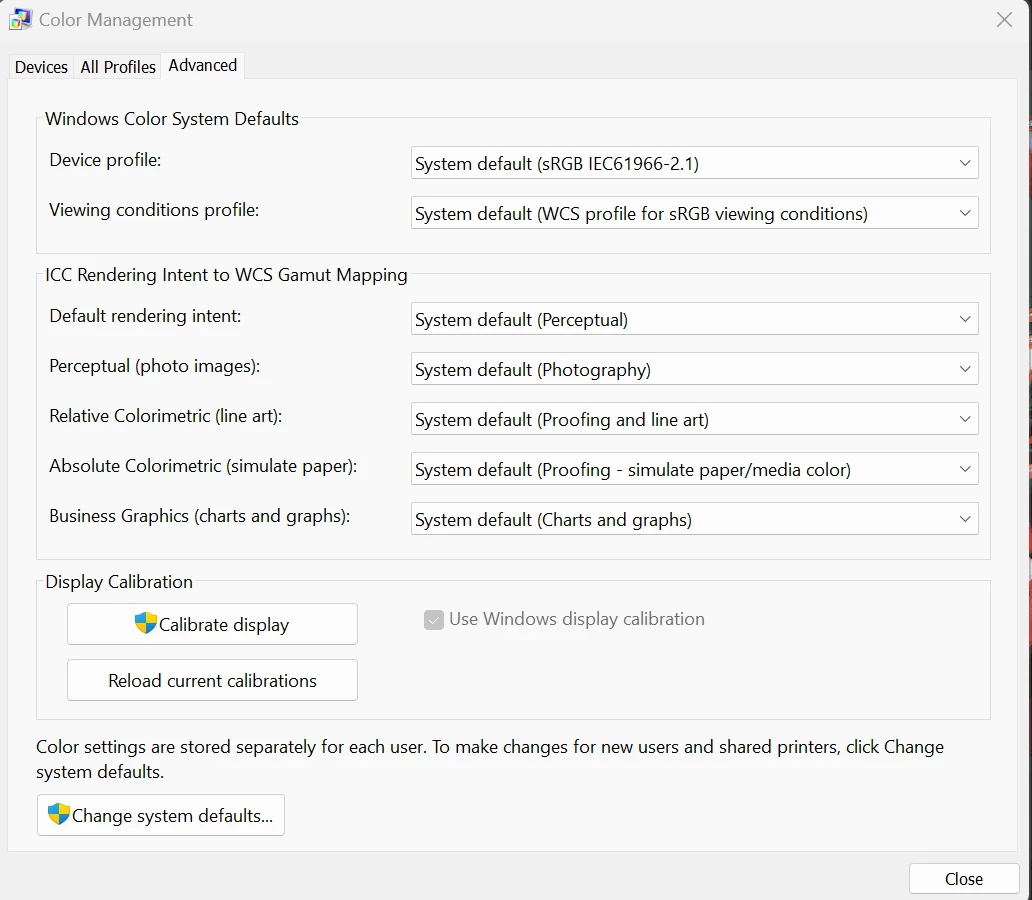Screen dimensions: 1032x900
Task: Click the Display Calibration group heading
Action: pos(119,582)
